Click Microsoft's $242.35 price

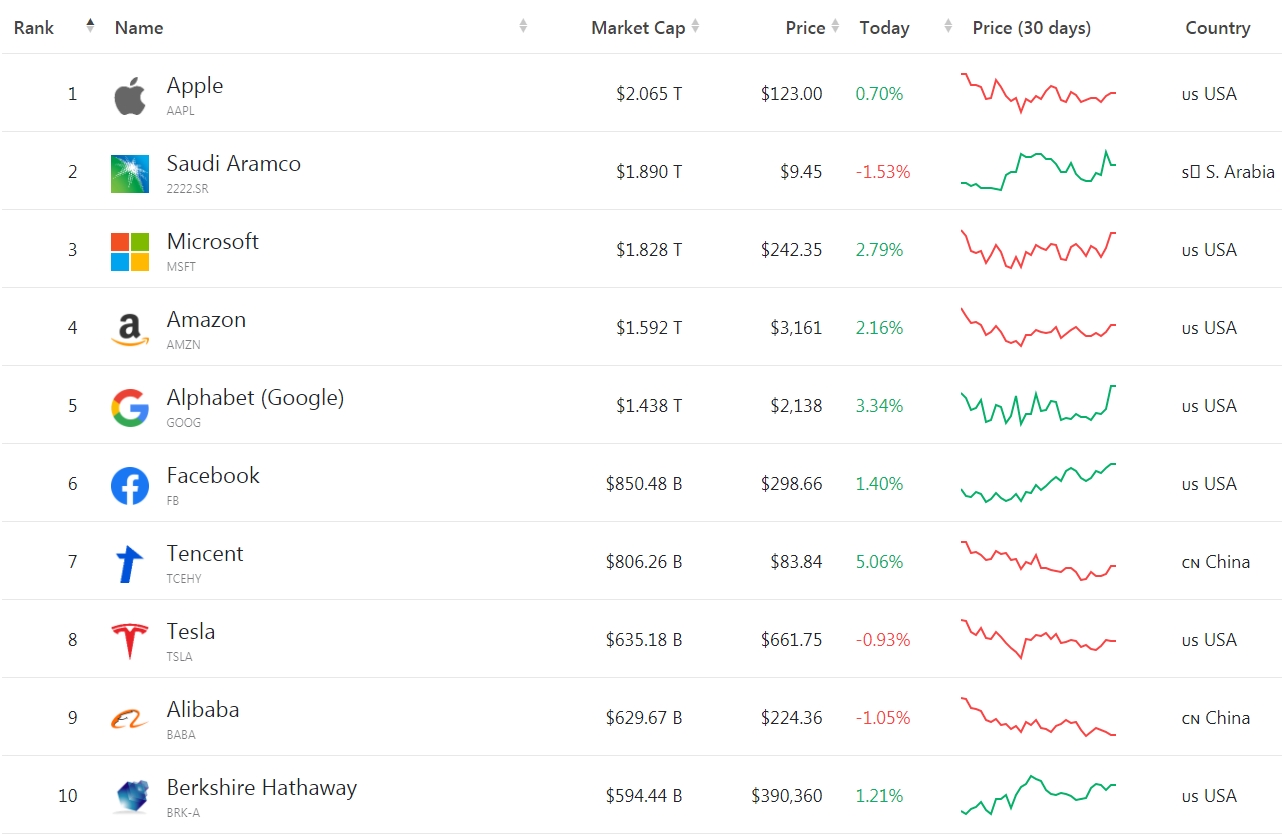point(791,250)
